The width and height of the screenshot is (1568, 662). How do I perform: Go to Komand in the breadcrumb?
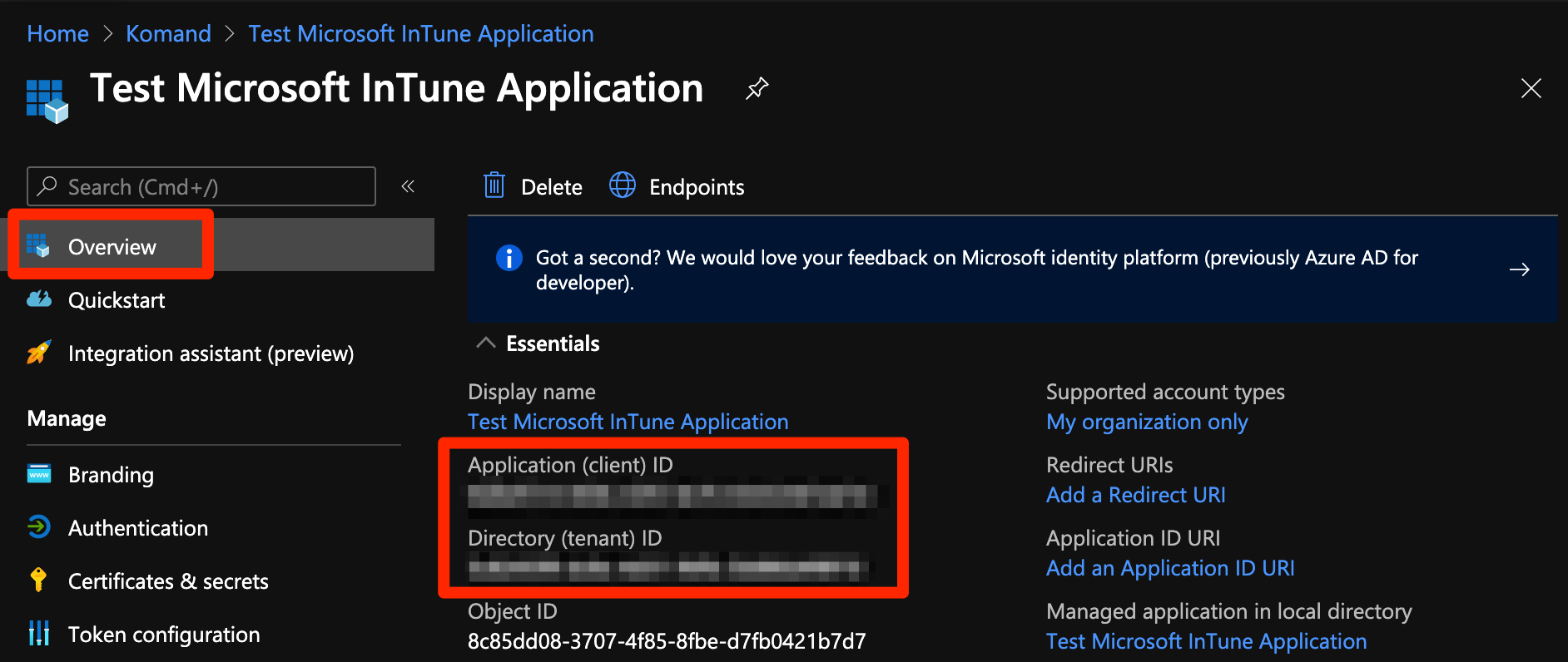tap(168, 34)
